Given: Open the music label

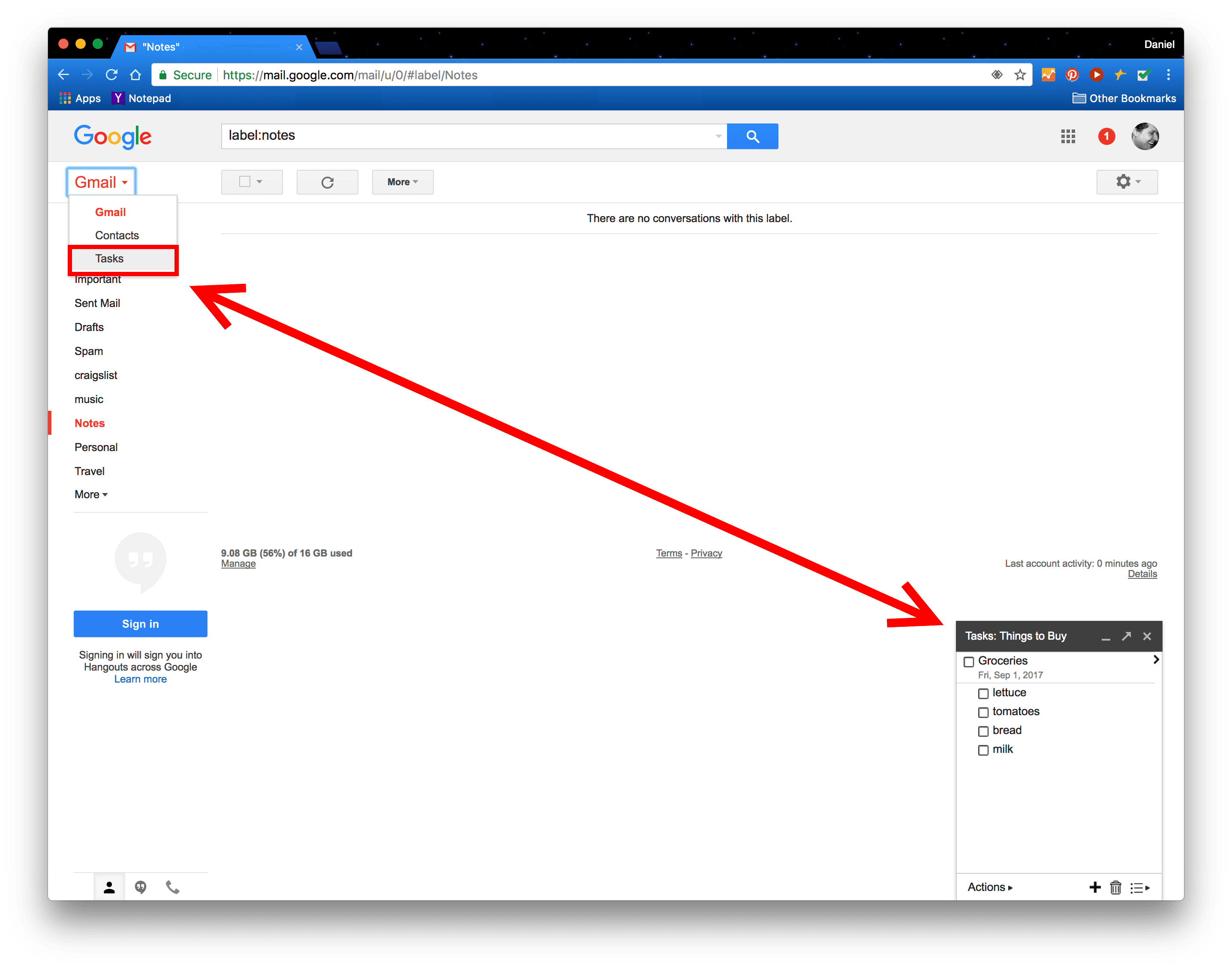Looking at the screenshot, I should 89,400.
